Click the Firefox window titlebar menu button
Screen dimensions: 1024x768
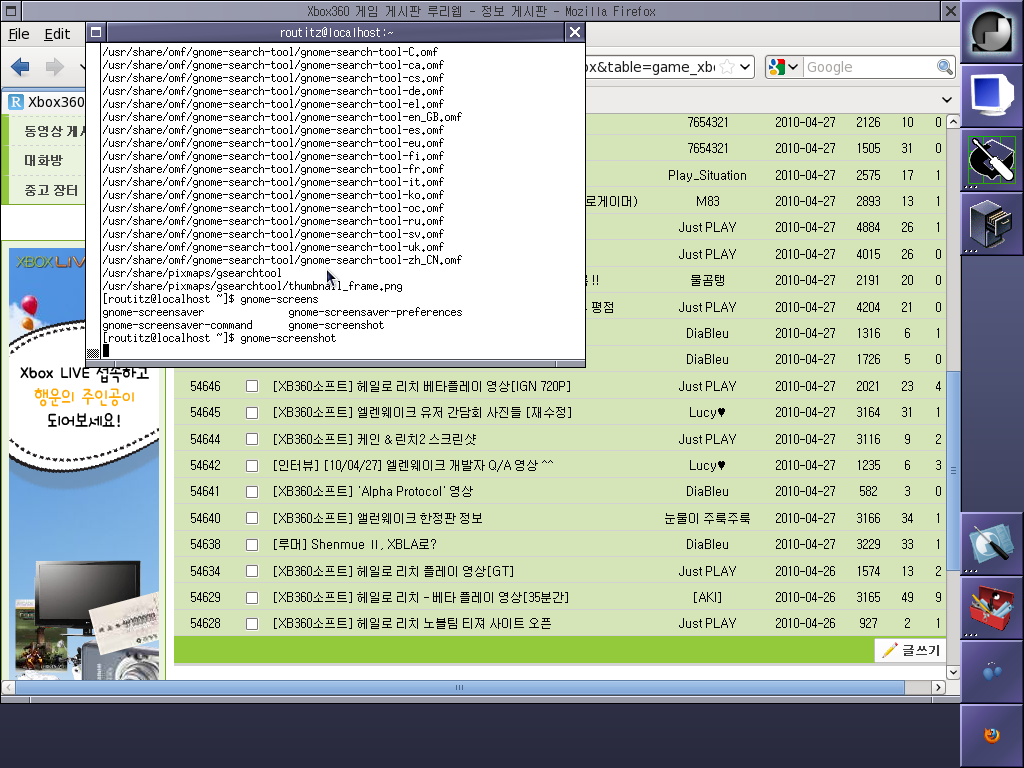[x=11, y=10]
